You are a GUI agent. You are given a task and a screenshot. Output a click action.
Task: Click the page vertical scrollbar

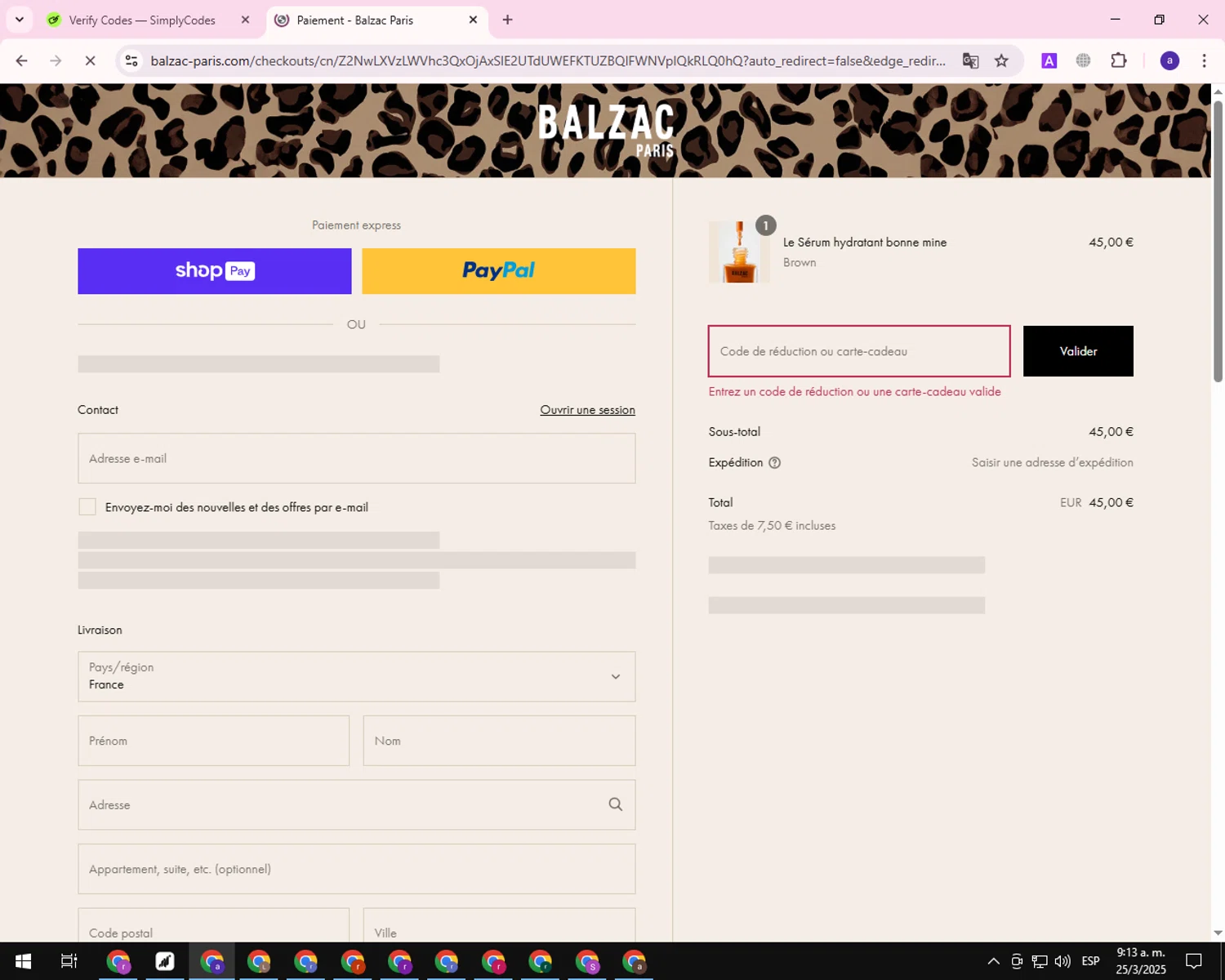(1218, 241)
